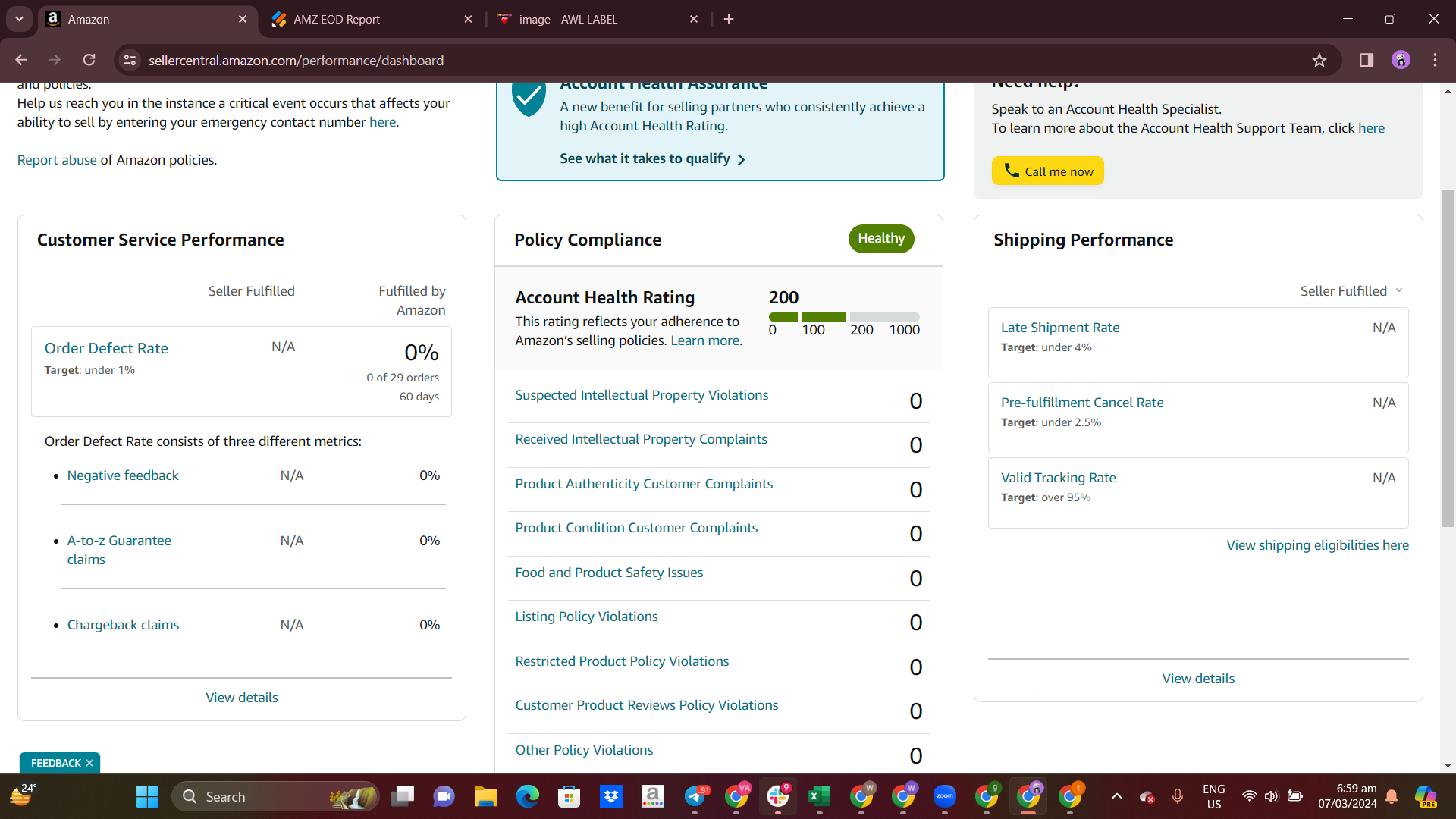
Task: Open Dropbox from the taskbar
Action: tap(610, 796)
